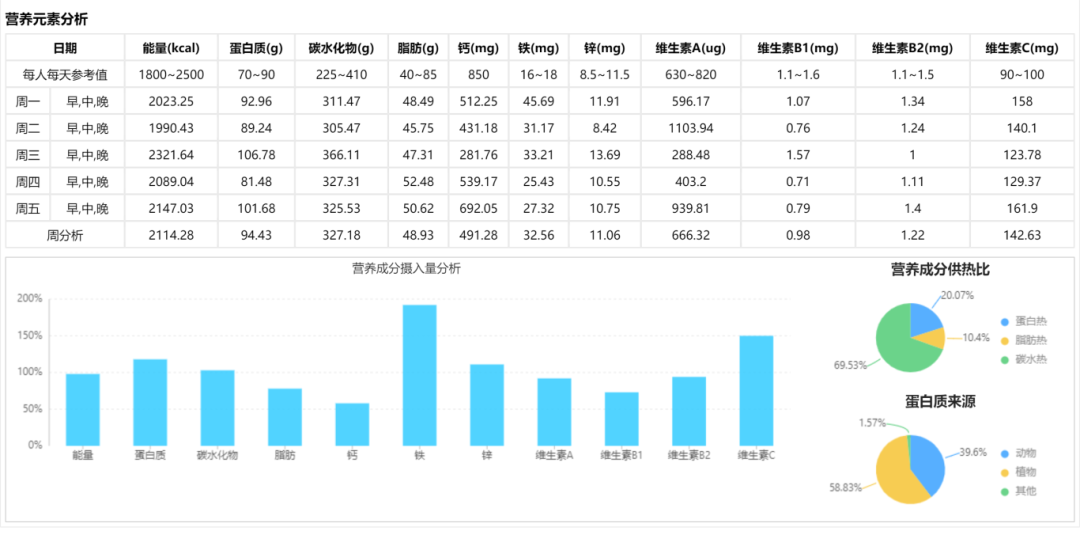Toggle the 碳水热 legend item
The height and width of the screenshot is (546, 1080).
coord(1024,359)
